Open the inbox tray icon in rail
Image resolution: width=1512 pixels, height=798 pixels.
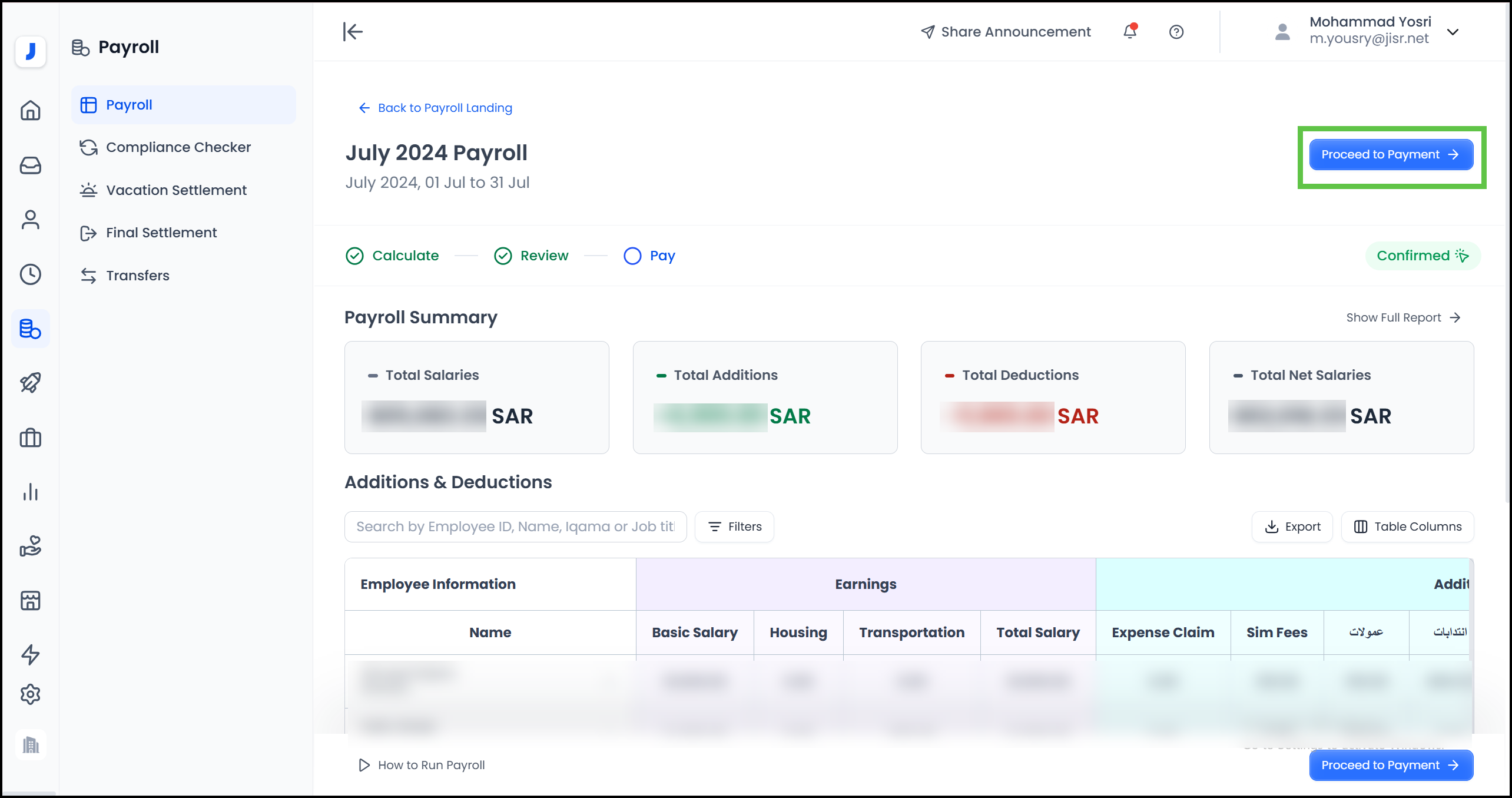31,165
